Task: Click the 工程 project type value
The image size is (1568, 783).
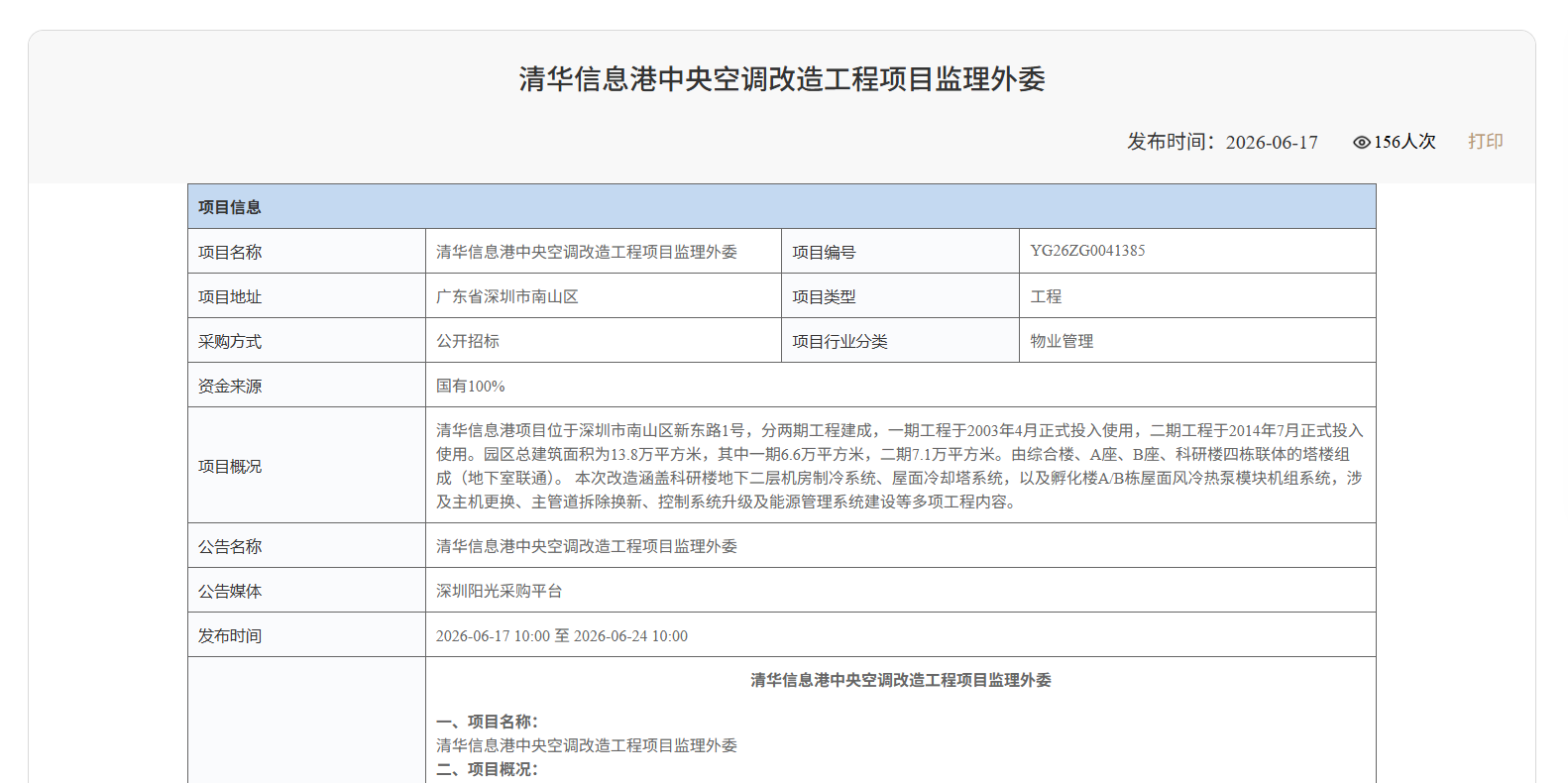Action: tap(1046, 296)
